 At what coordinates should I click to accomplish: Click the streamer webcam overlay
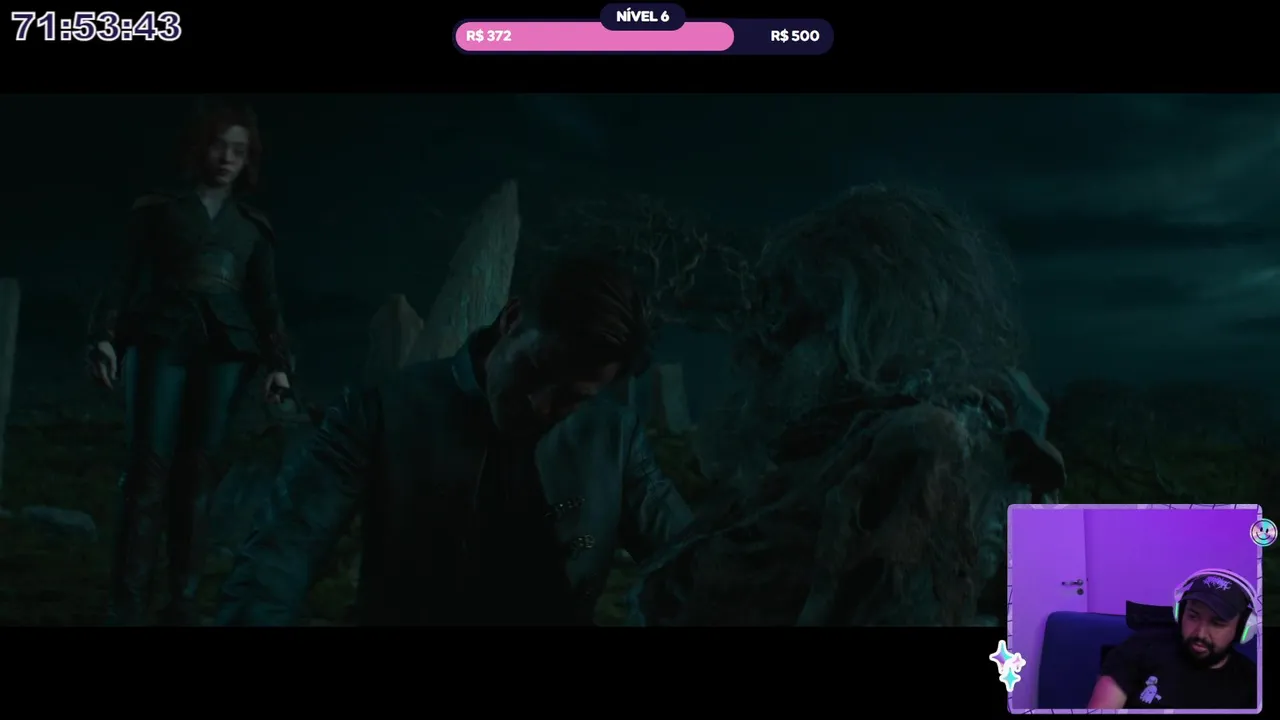[1134, 609]
